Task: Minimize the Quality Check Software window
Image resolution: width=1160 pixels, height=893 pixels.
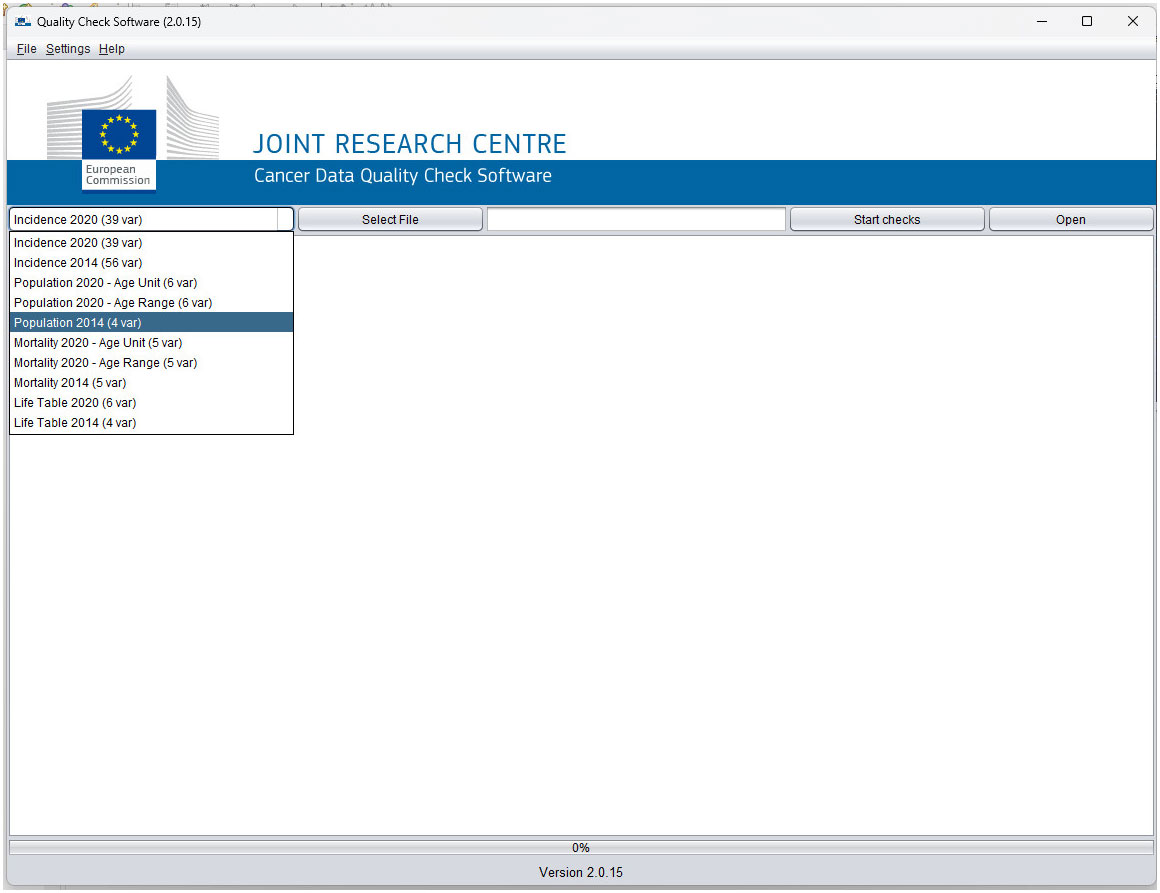Action: coord(1042,21)
